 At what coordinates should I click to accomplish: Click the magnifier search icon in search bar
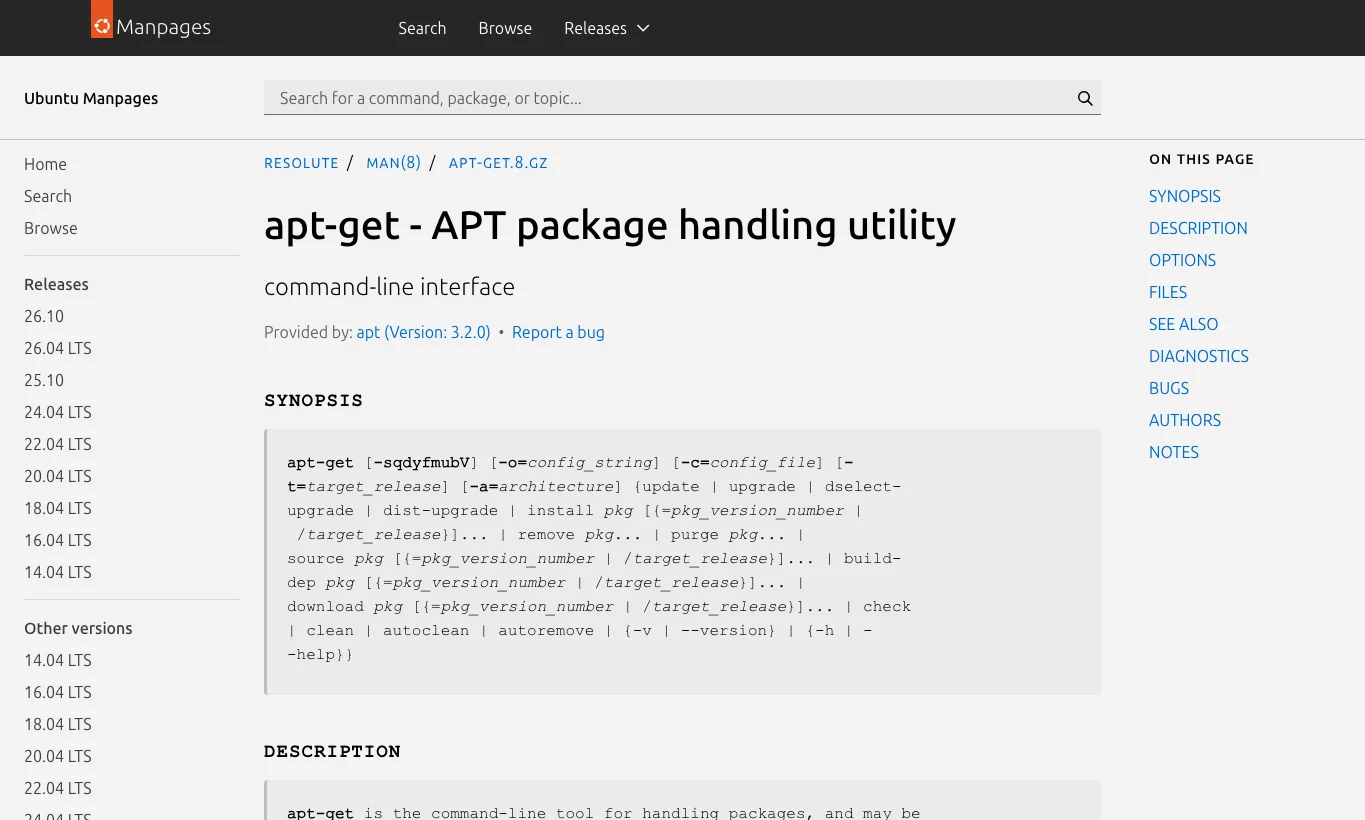1085,98
